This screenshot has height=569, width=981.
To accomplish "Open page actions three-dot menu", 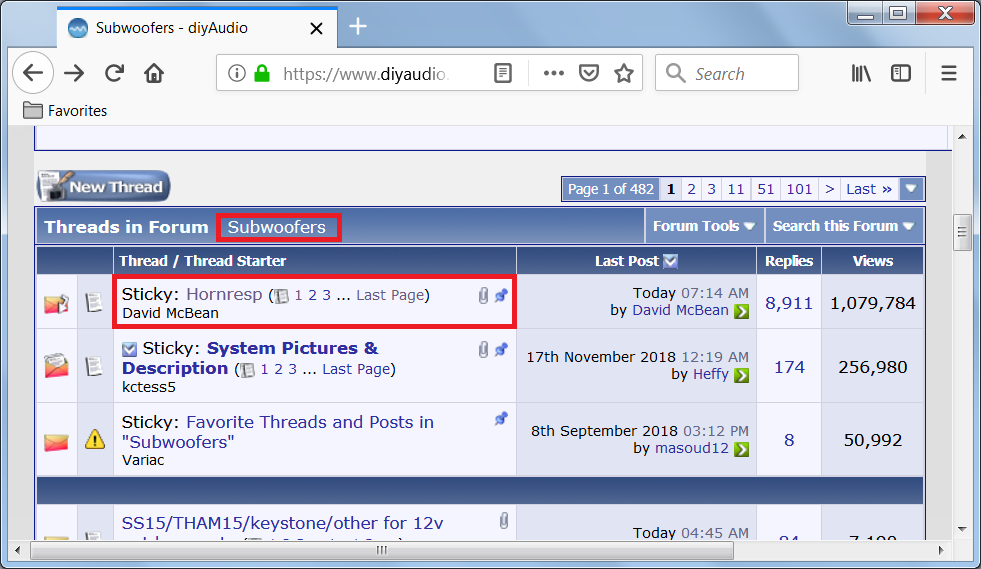I will 554,73.
